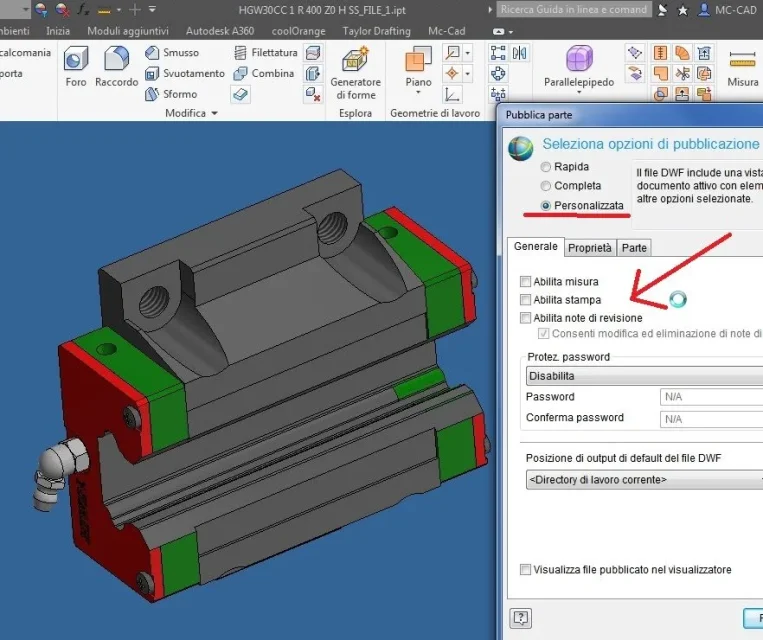Click the Ricerca Guida in linea search field

click(x=574, y=10)
